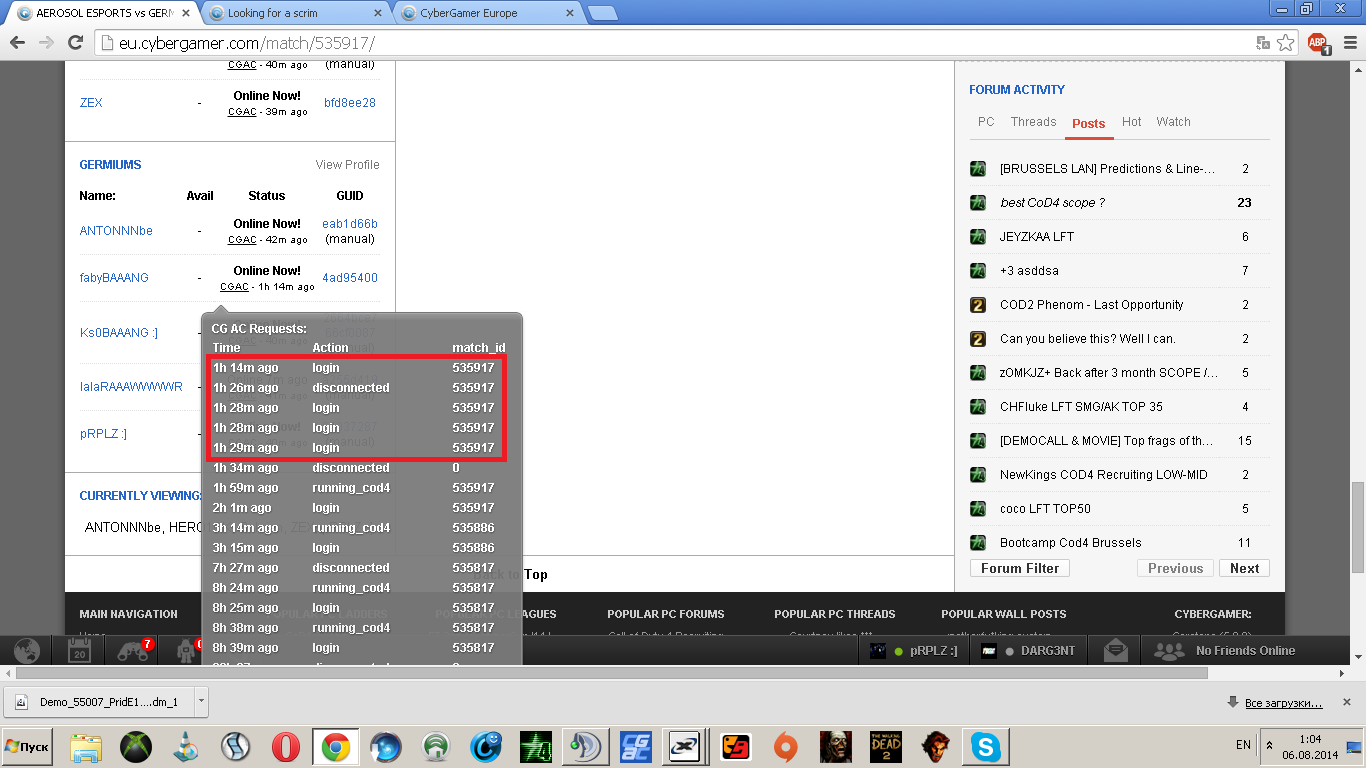This screenshot has width=1366, height=768.
Task: Open the DARG3NT chat tab
Action: point(1029,650)
